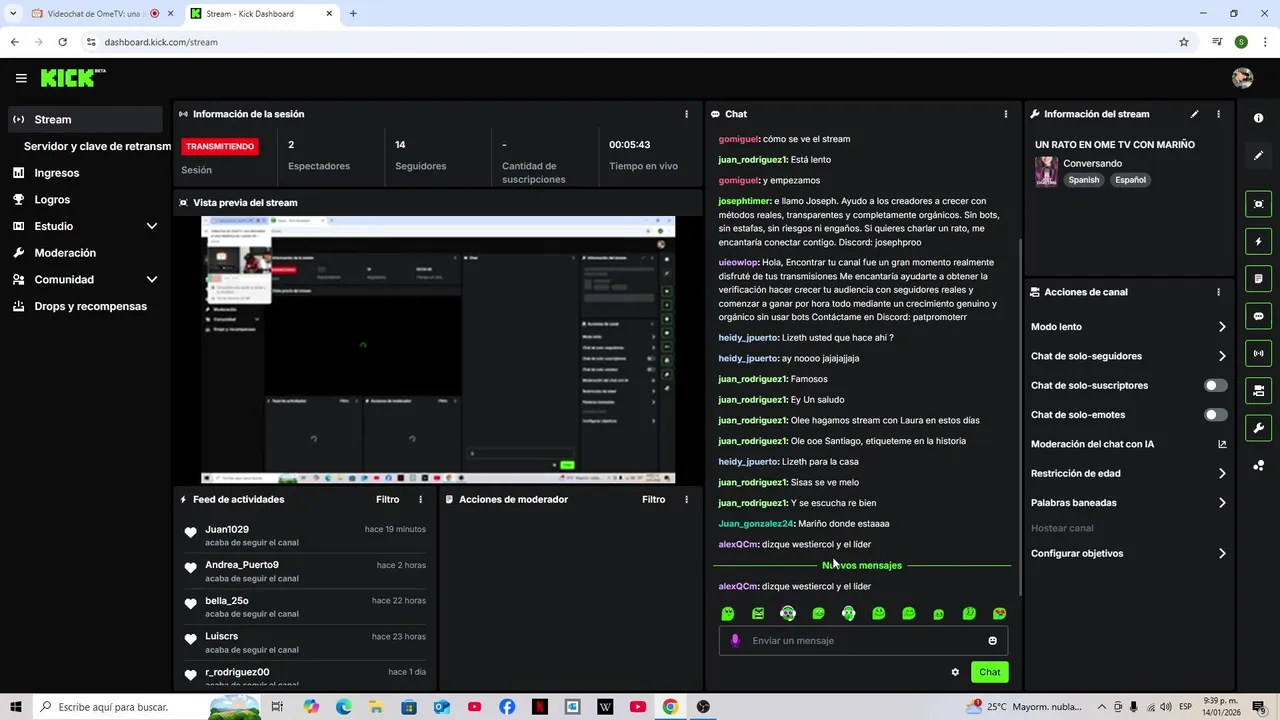Open the Restricción de edad options
This screenshot has height=720, width=1280.
[1129, 473]
